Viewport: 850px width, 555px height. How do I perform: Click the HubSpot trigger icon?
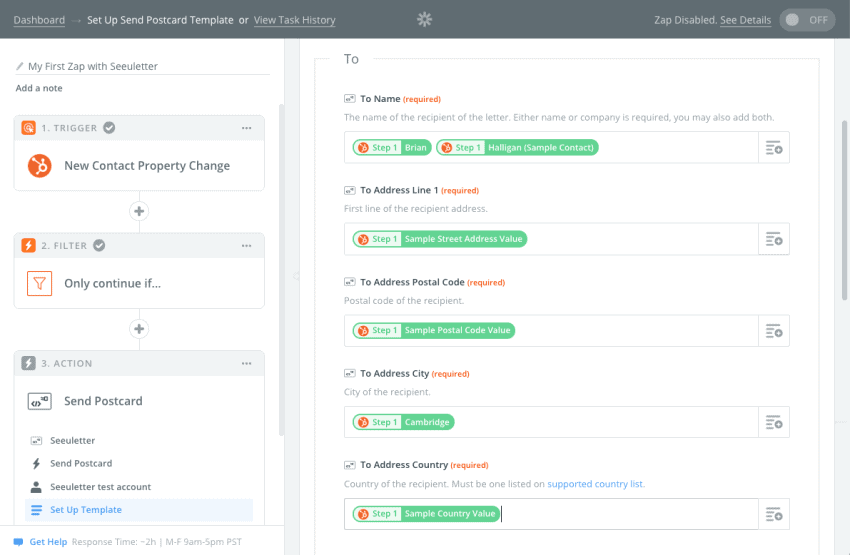tap(40, 166)
